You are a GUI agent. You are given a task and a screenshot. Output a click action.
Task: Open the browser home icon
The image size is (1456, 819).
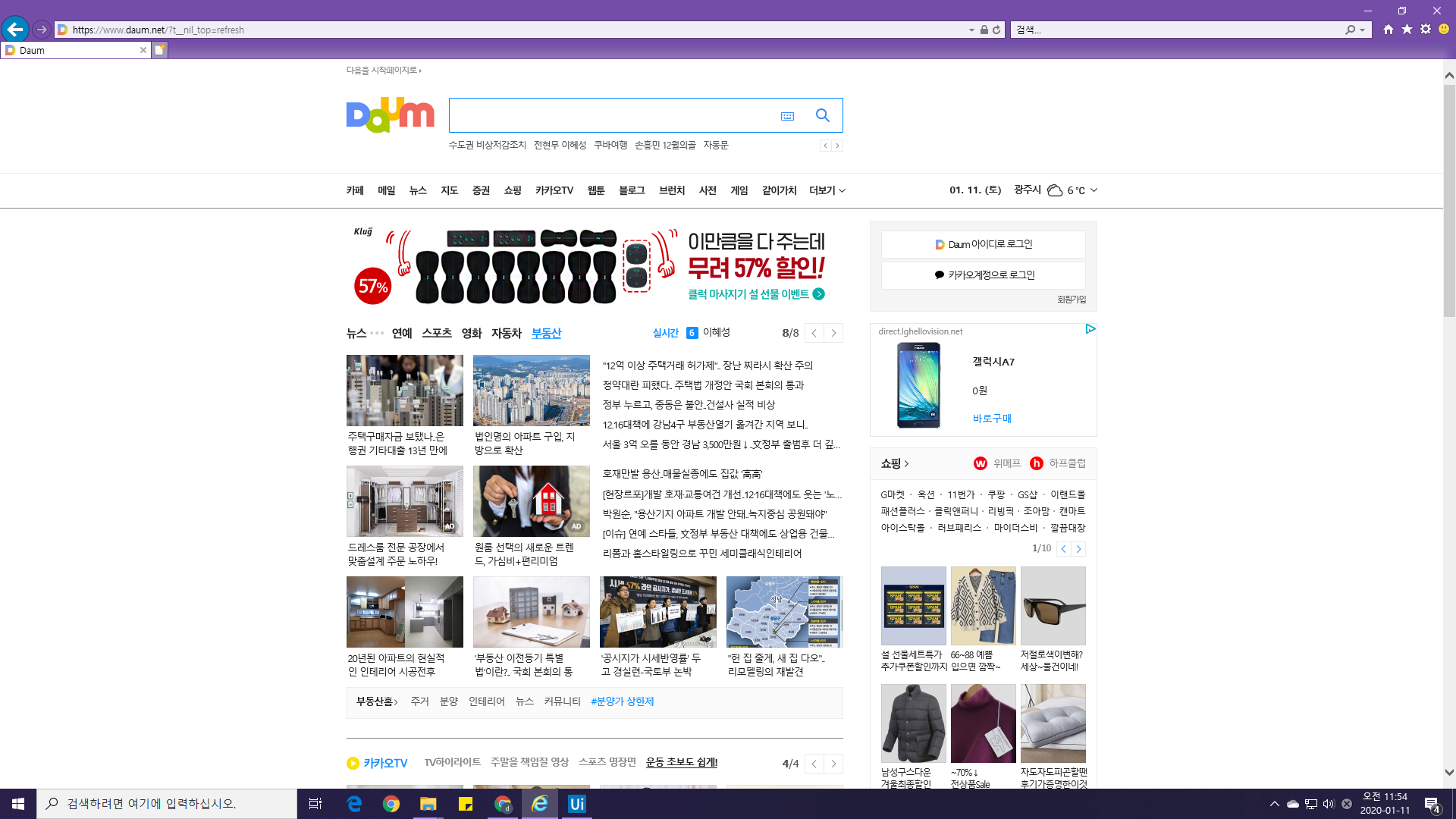pos(1388,30)
